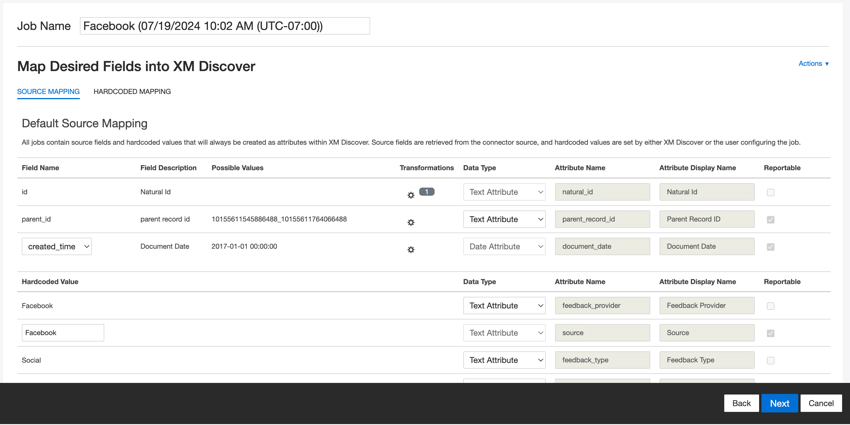The image size is (850, 425).
Task: Toggle Reportable checkbox for Feedback Provider
Action: (x=770, y=306)
